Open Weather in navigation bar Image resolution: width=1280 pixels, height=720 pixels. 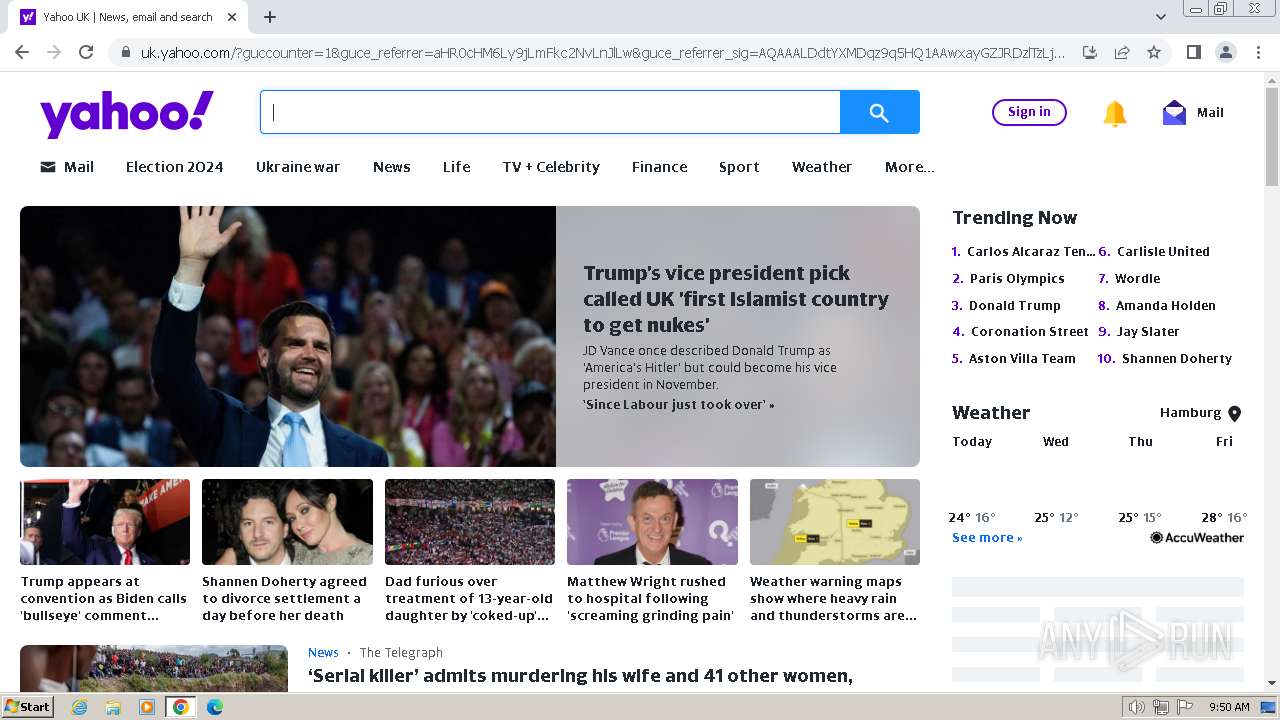tap(822, 167)
